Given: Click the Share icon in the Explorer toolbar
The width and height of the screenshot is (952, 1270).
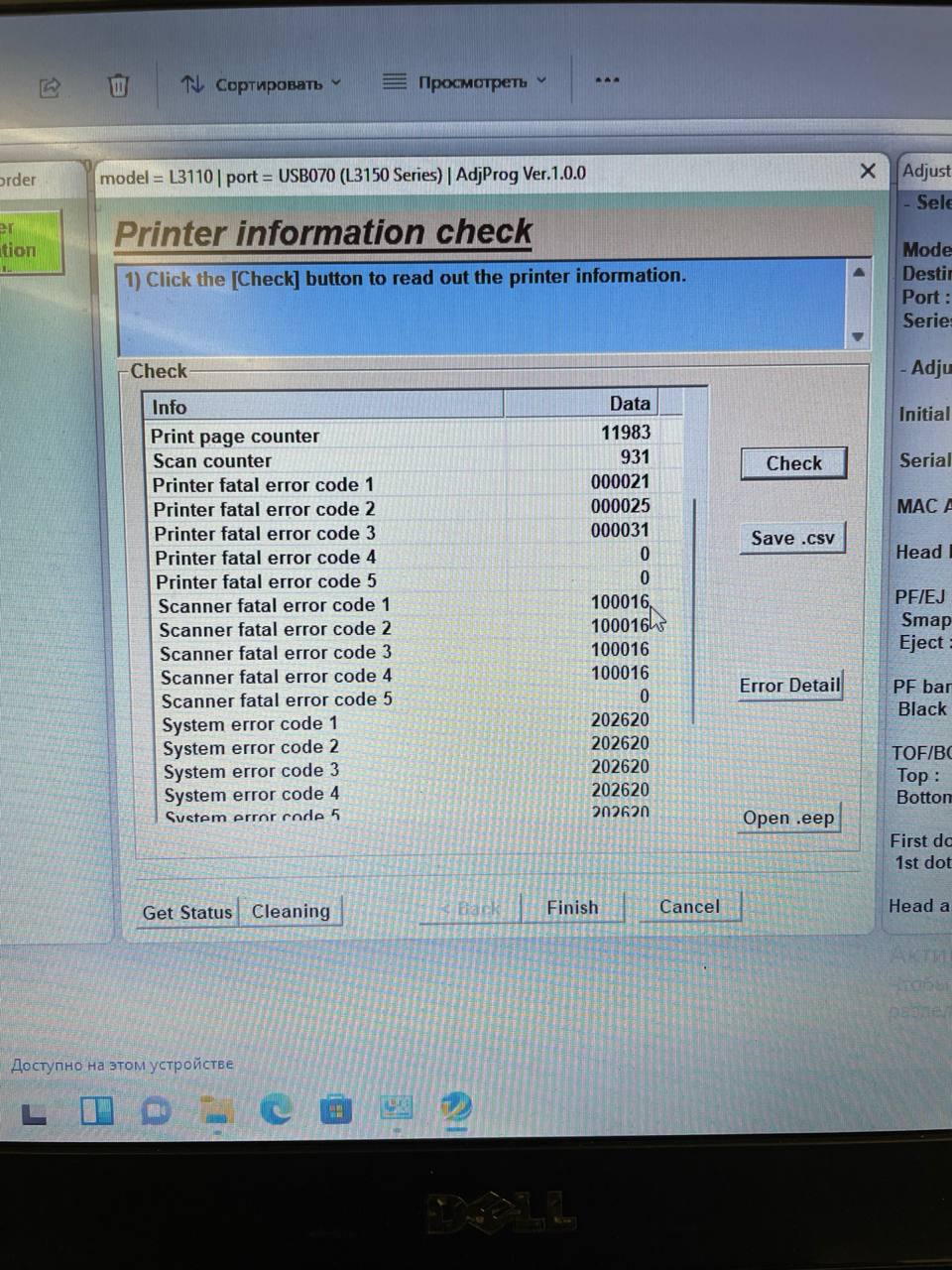Looking at the screenshot, I should 50,87.
